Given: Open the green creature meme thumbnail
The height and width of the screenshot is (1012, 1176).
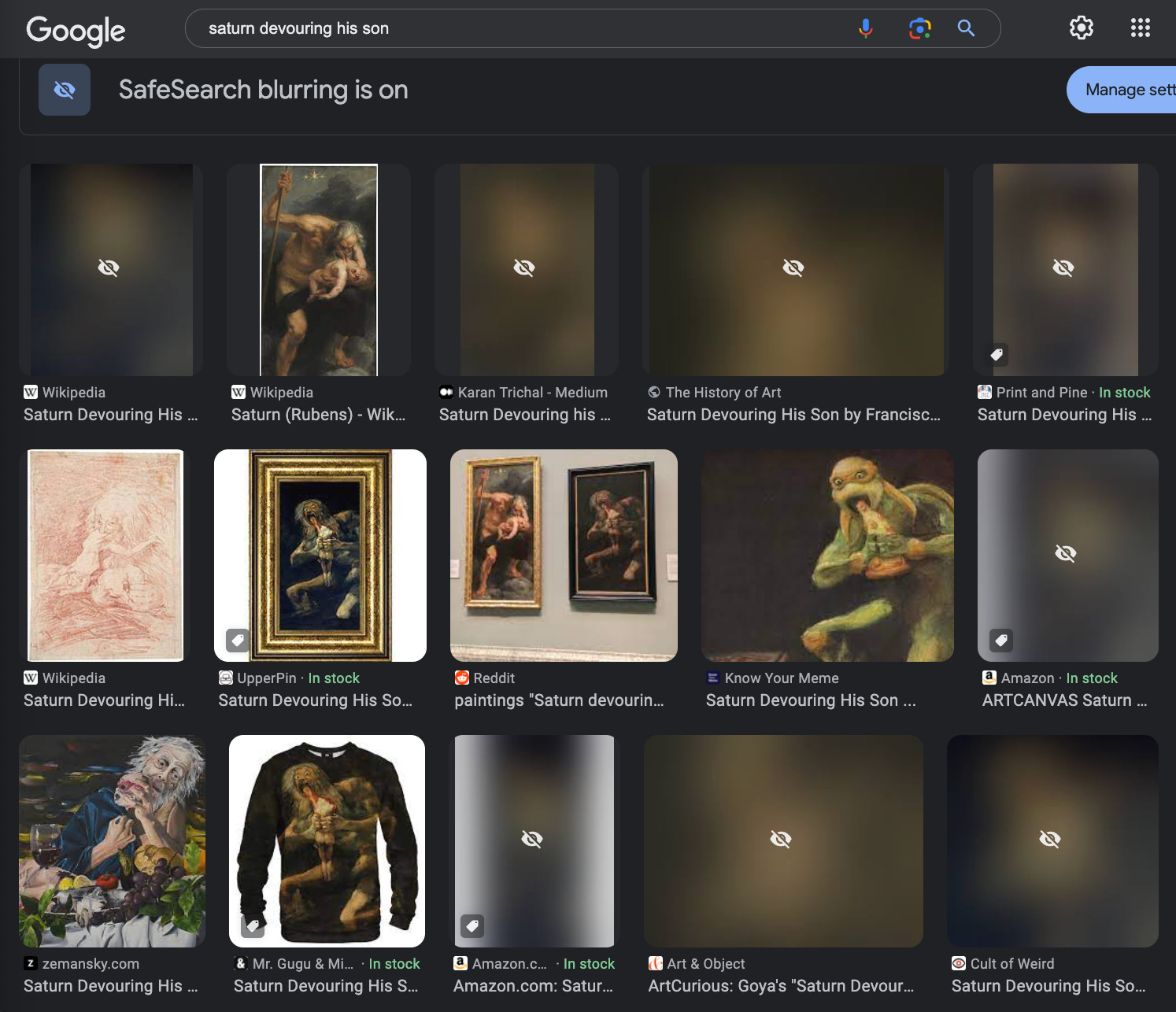Looking at the screenshot, I should point(827,556).
